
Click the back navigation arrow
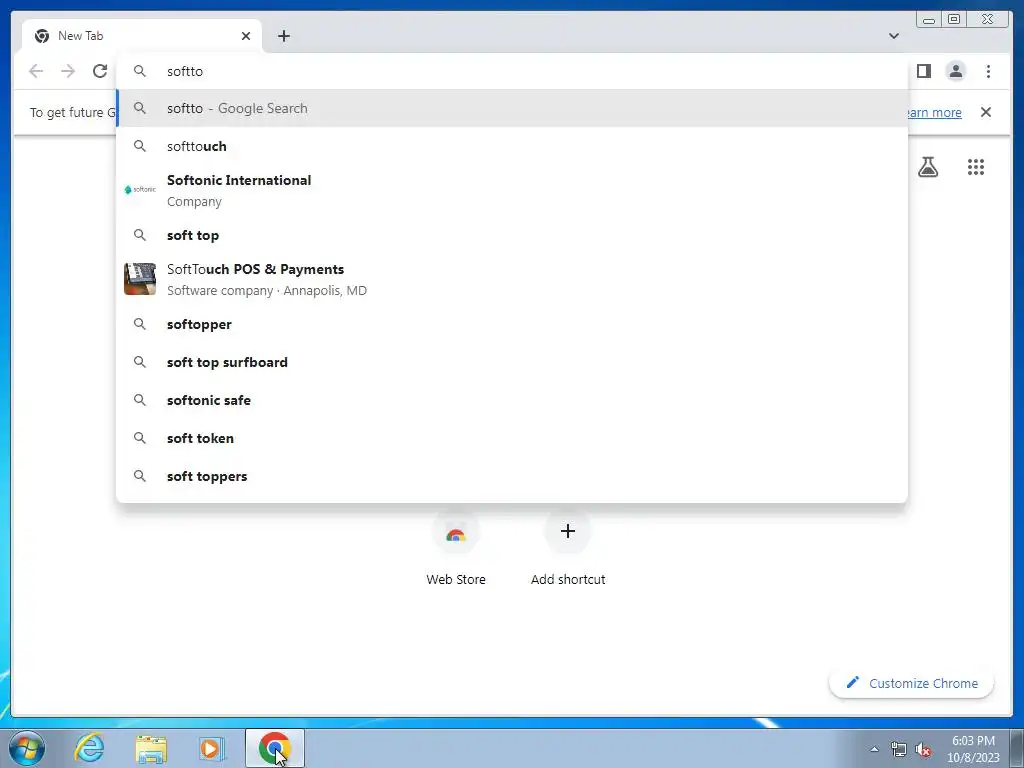click(36, 71)
